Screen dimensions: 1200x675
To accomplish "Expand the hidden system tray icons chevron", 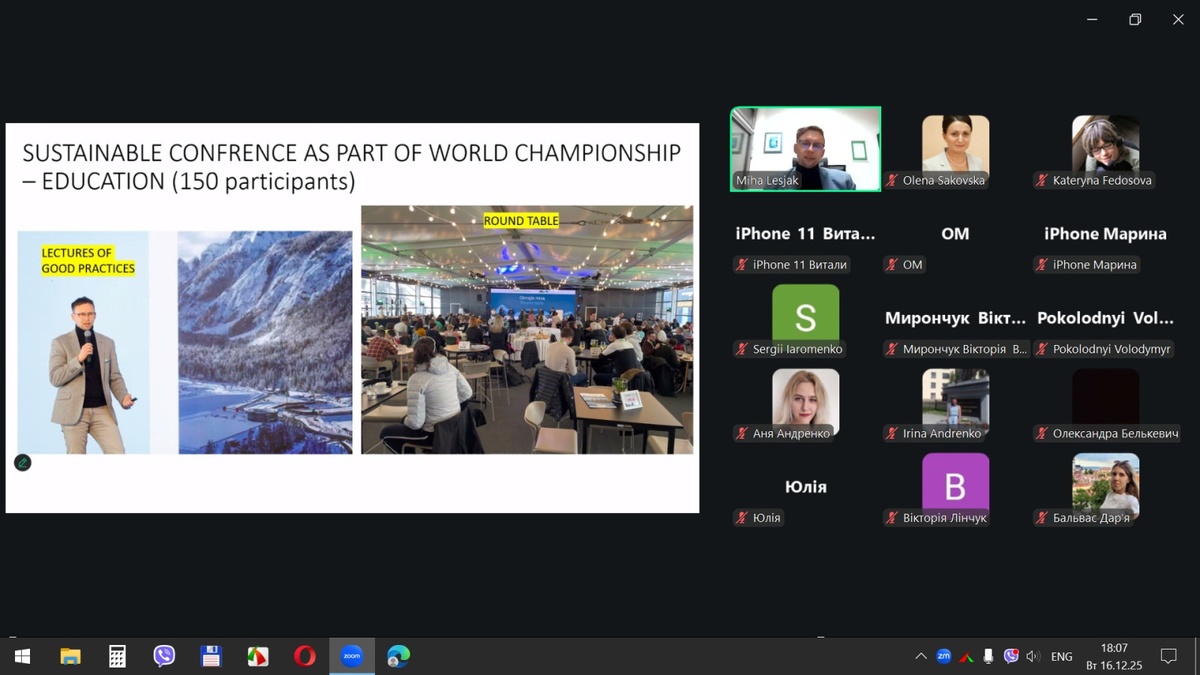I will [x=920, y=656].
